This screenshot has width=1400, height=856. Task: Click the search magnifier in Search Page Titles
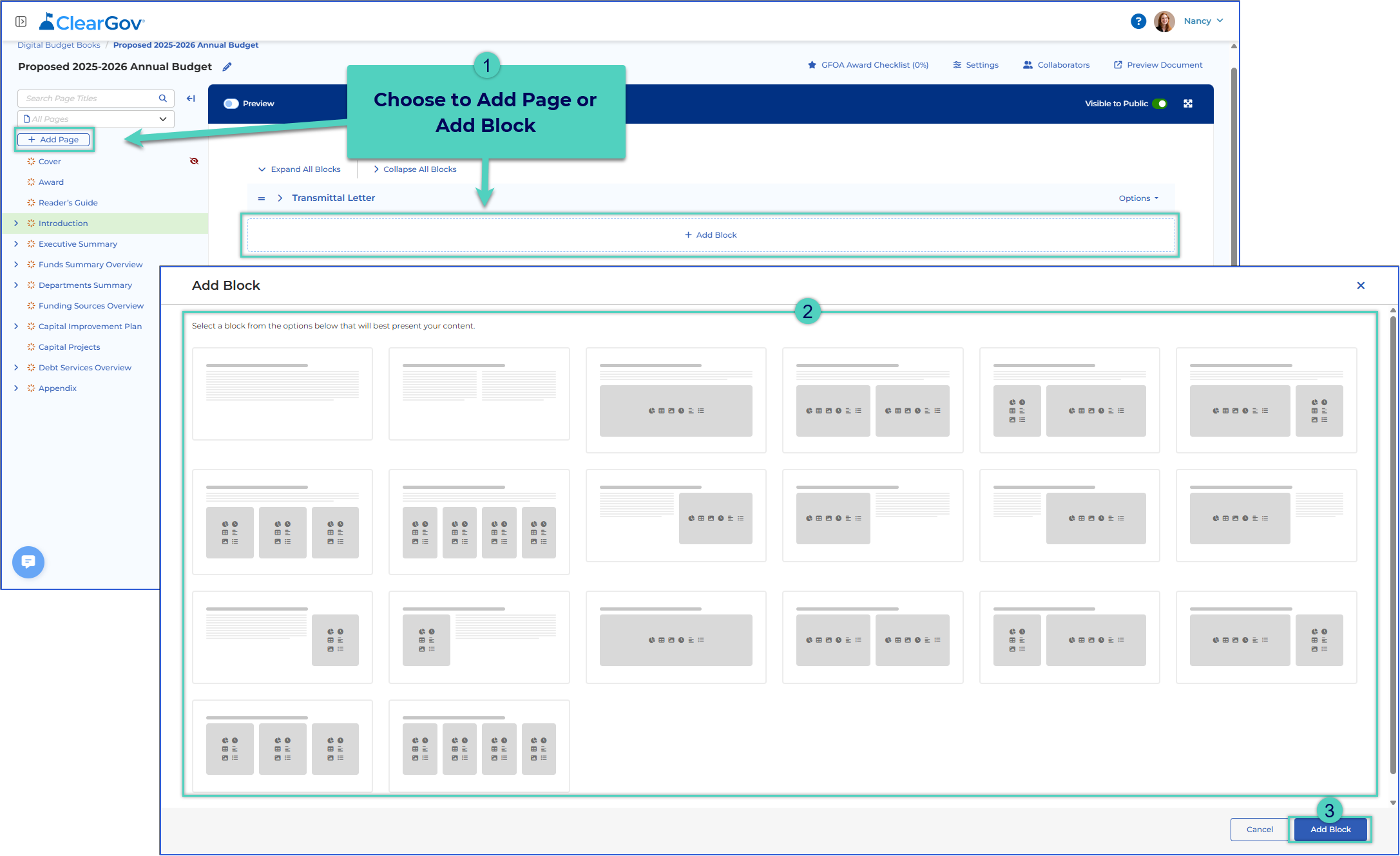(163, 99)
